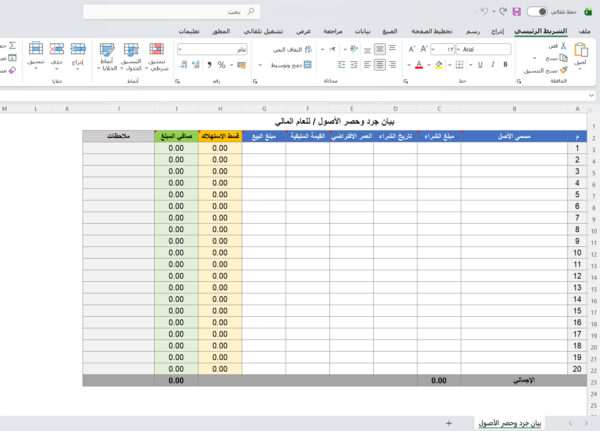Click the Cut scissors icon

point(563,46)
